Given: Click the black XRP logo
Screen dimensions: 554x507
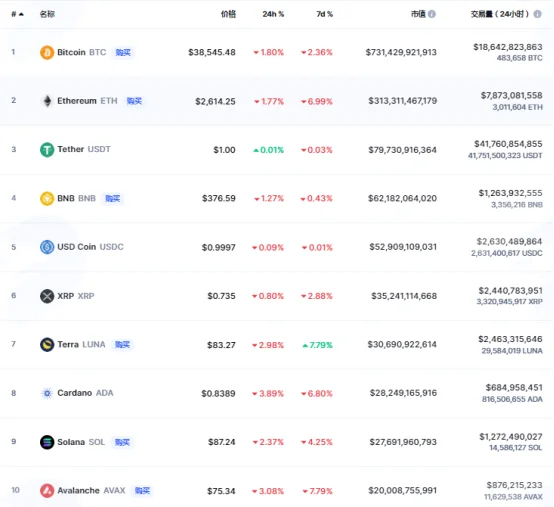Looking at the screenshot, I should [x=47, y=296].
